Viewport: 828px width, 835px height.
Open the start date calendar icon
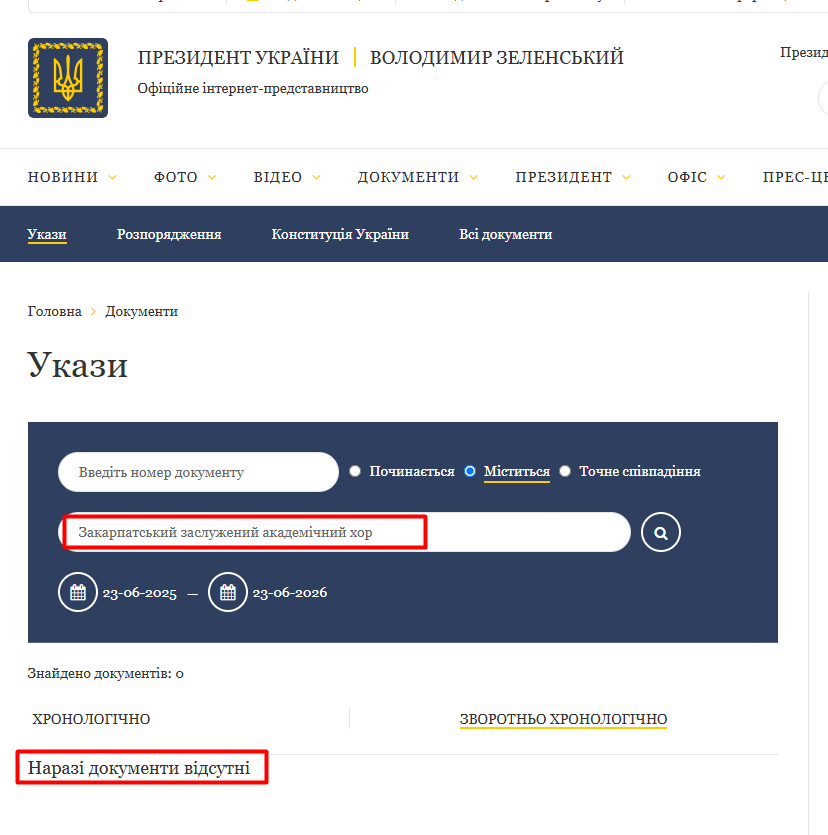tap(78, 592)
